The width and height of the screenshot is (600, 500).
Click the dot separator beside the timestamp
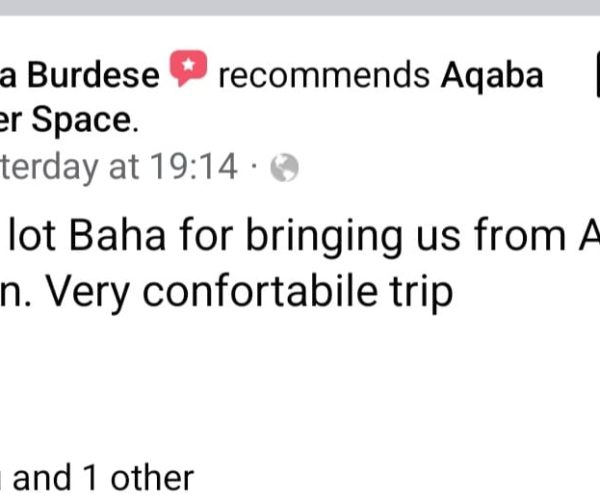coord(255,168)
